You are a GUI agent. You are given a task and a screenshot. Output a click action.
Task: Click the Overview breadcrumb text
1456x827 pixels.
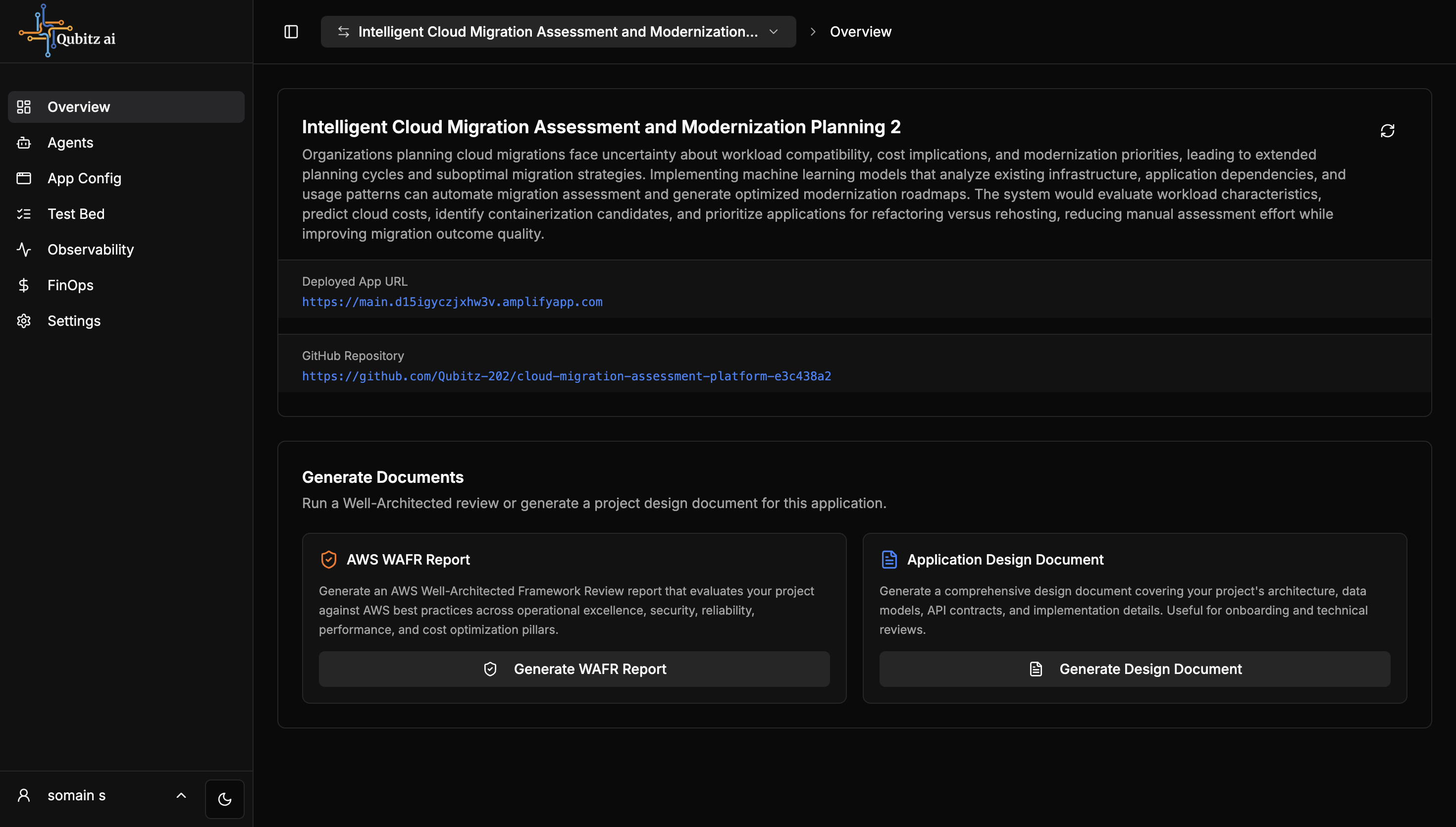point(860,32)
